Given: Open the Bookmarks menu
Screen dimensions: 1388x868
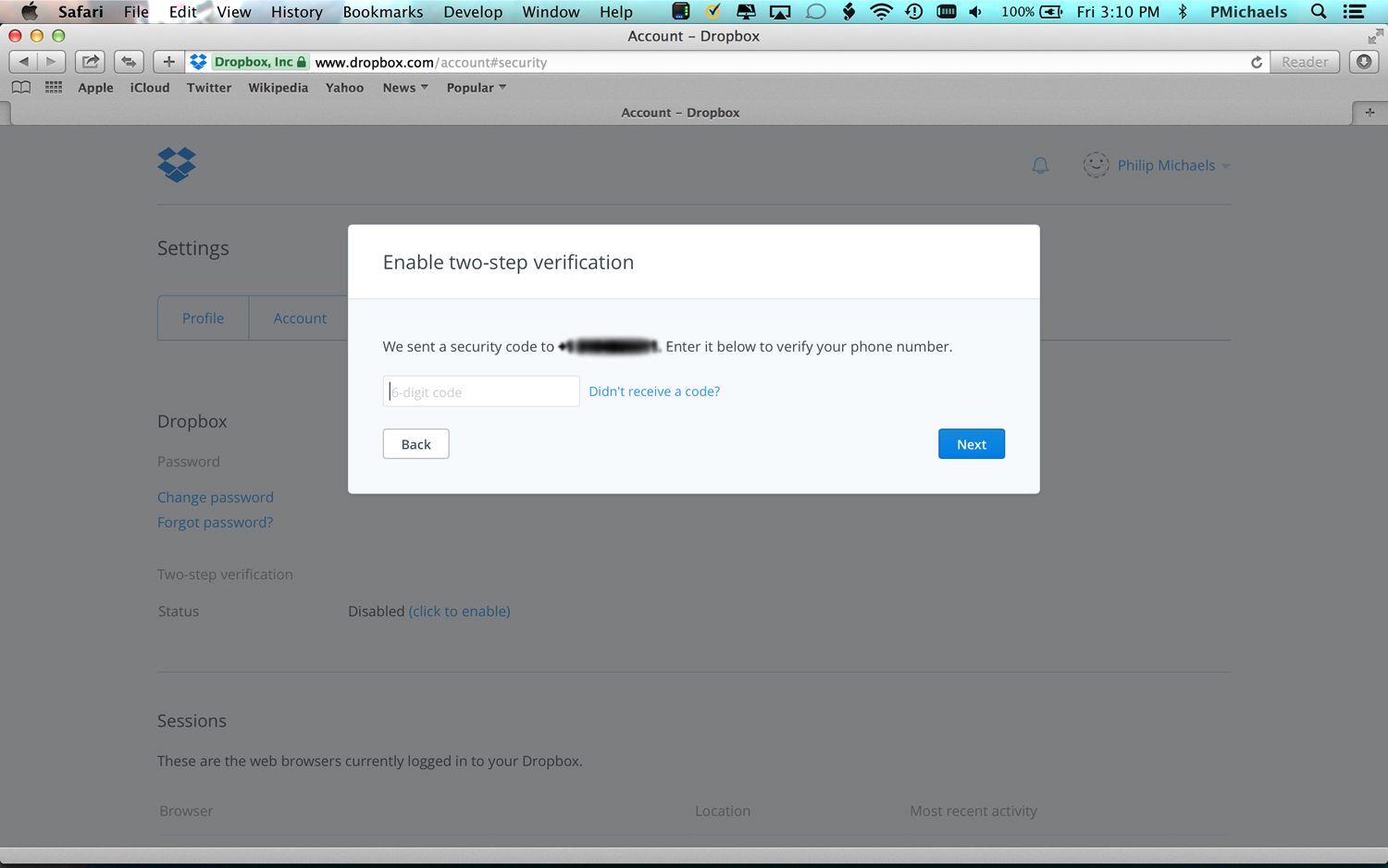Looking at the screenshot, I should [383, 11].
